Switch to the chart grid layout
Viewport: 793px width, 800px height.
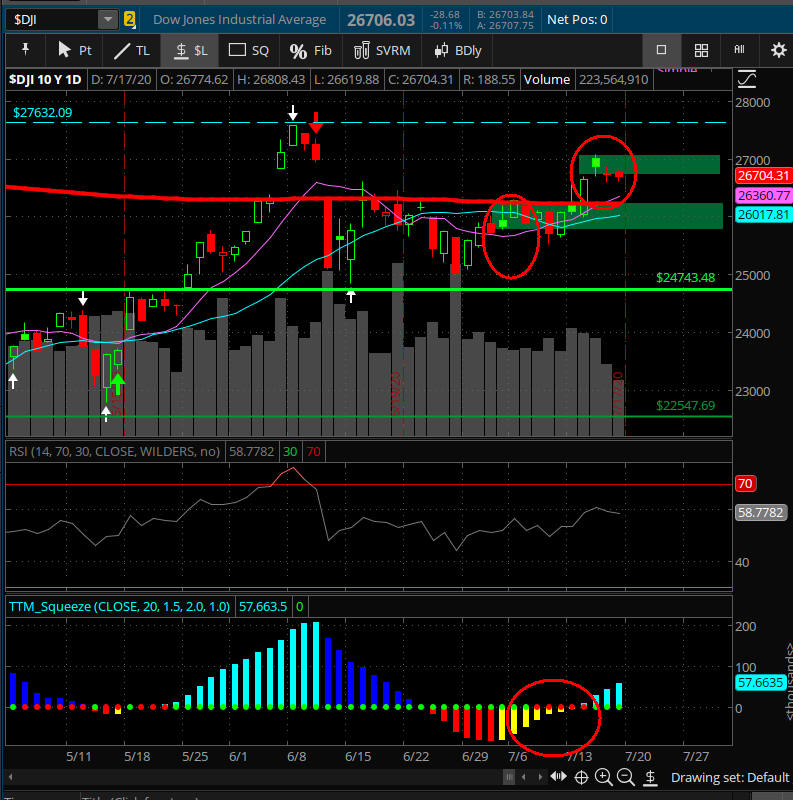(x=701, y=50)
